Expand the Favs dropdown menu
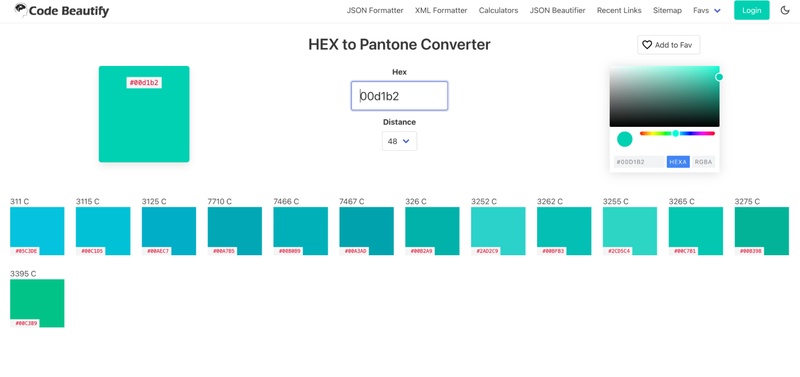This screenshot has height=377, width=800. point(707,10)
